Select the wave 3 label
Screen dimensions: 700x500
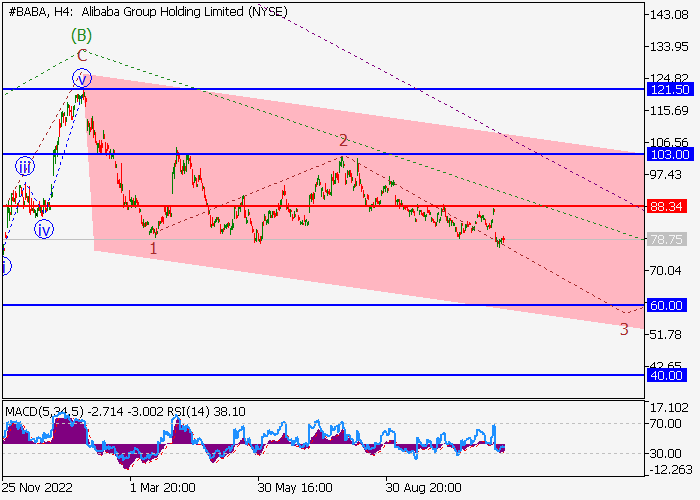624,329
